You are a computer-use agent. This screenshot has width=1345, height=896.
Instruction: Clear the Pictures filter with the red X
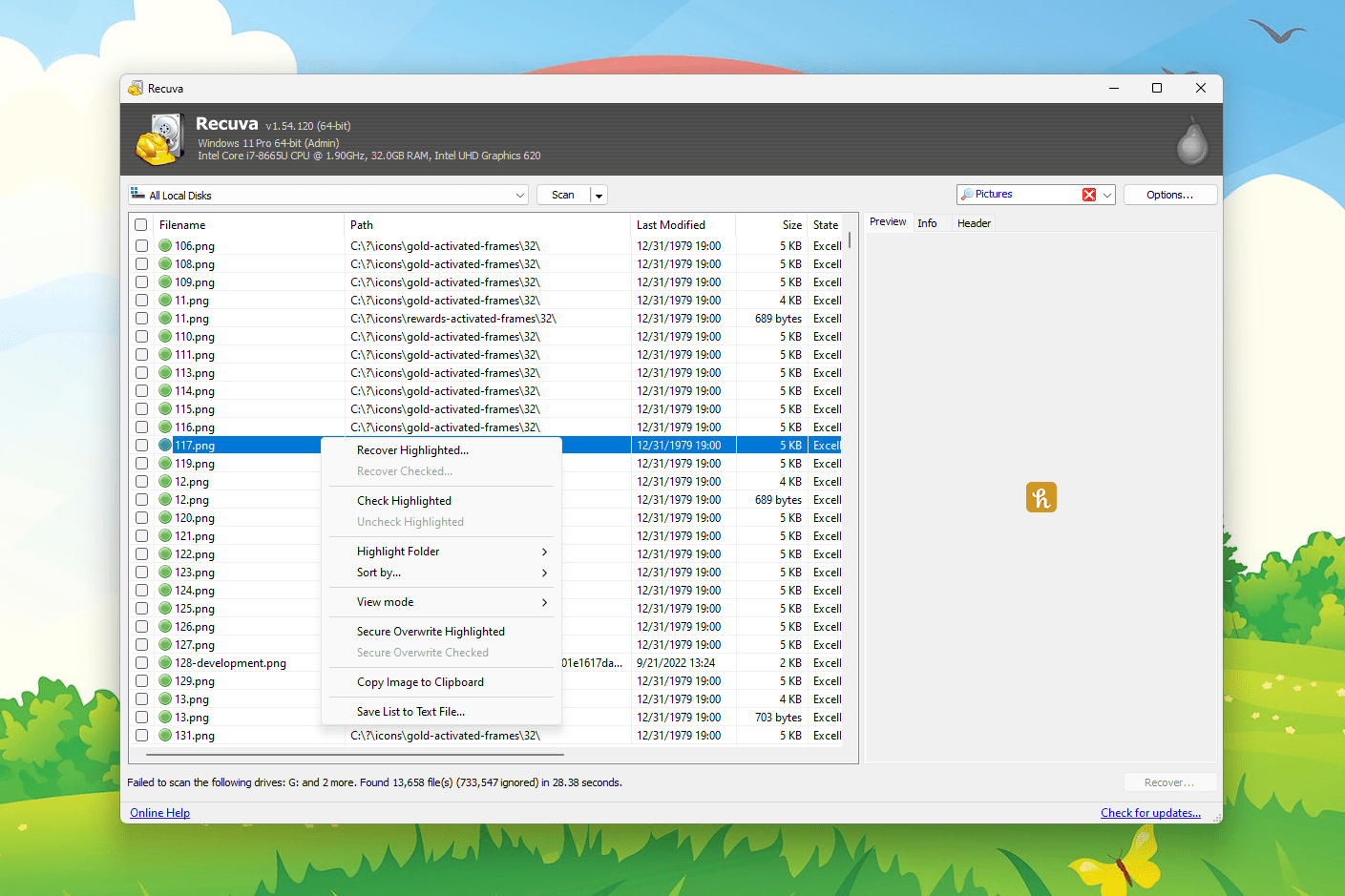(x=1089, y=194)
